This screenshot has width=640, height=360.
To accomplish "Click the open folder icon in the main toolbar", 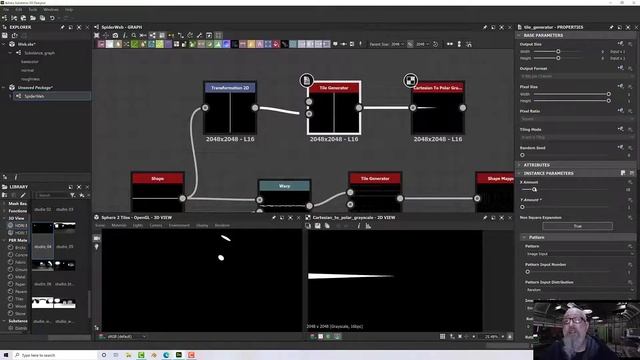I will pyautogui.click(x=33, y=18).
